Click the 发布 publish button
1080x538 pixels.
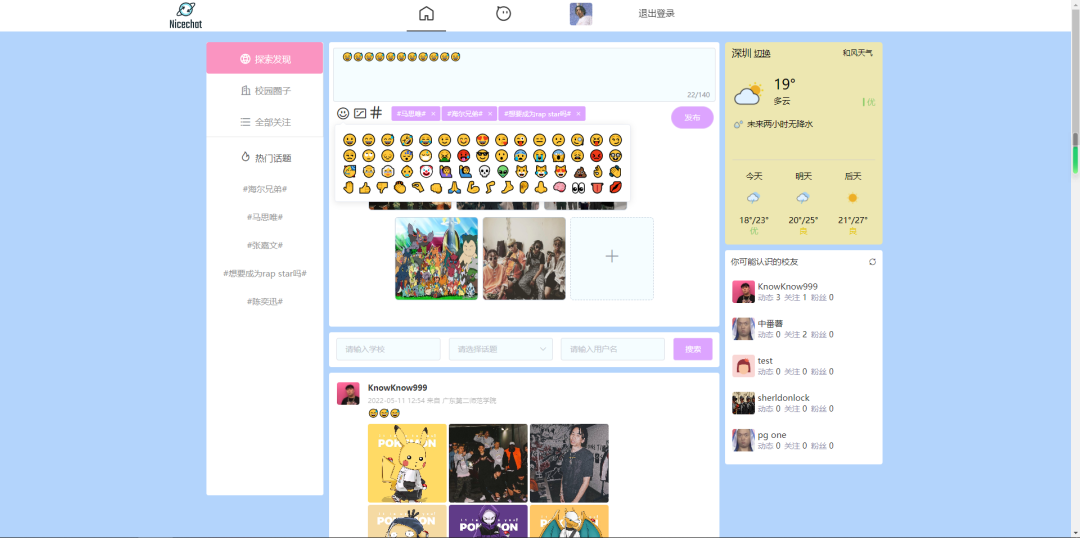pos(692,118)
